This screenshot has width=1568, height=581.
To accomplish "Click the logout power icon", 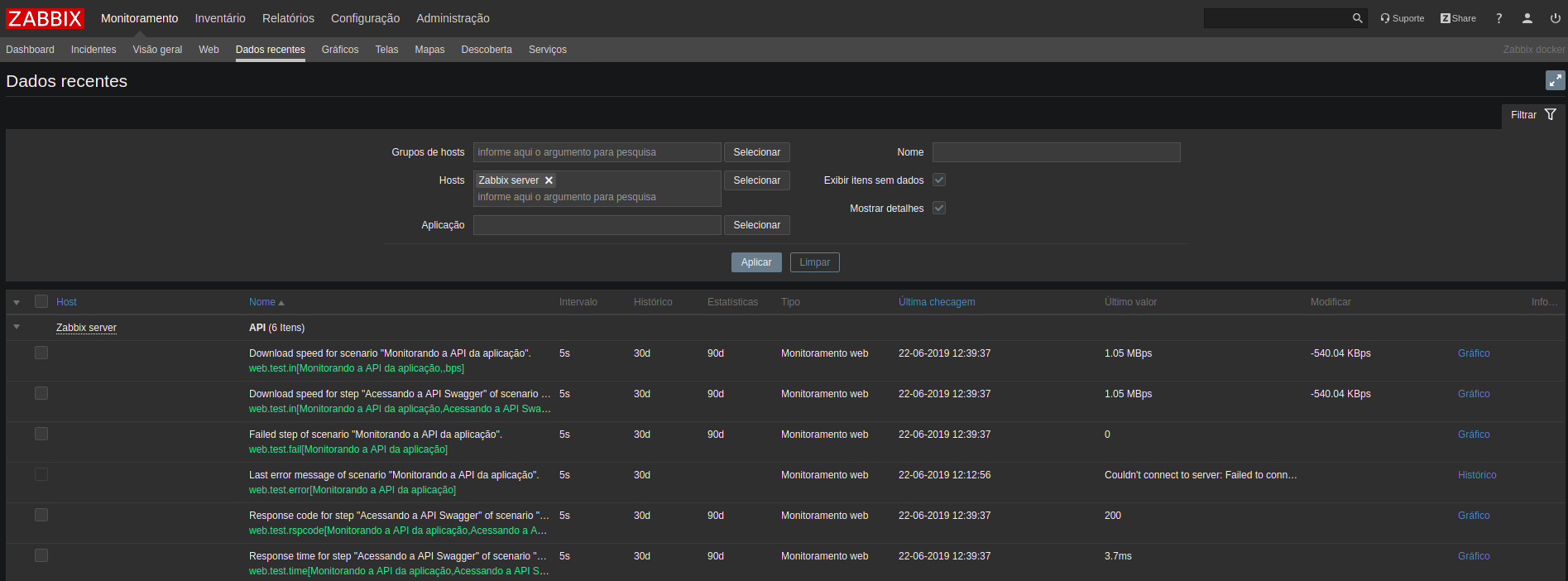I will (x=1556, y=18).
